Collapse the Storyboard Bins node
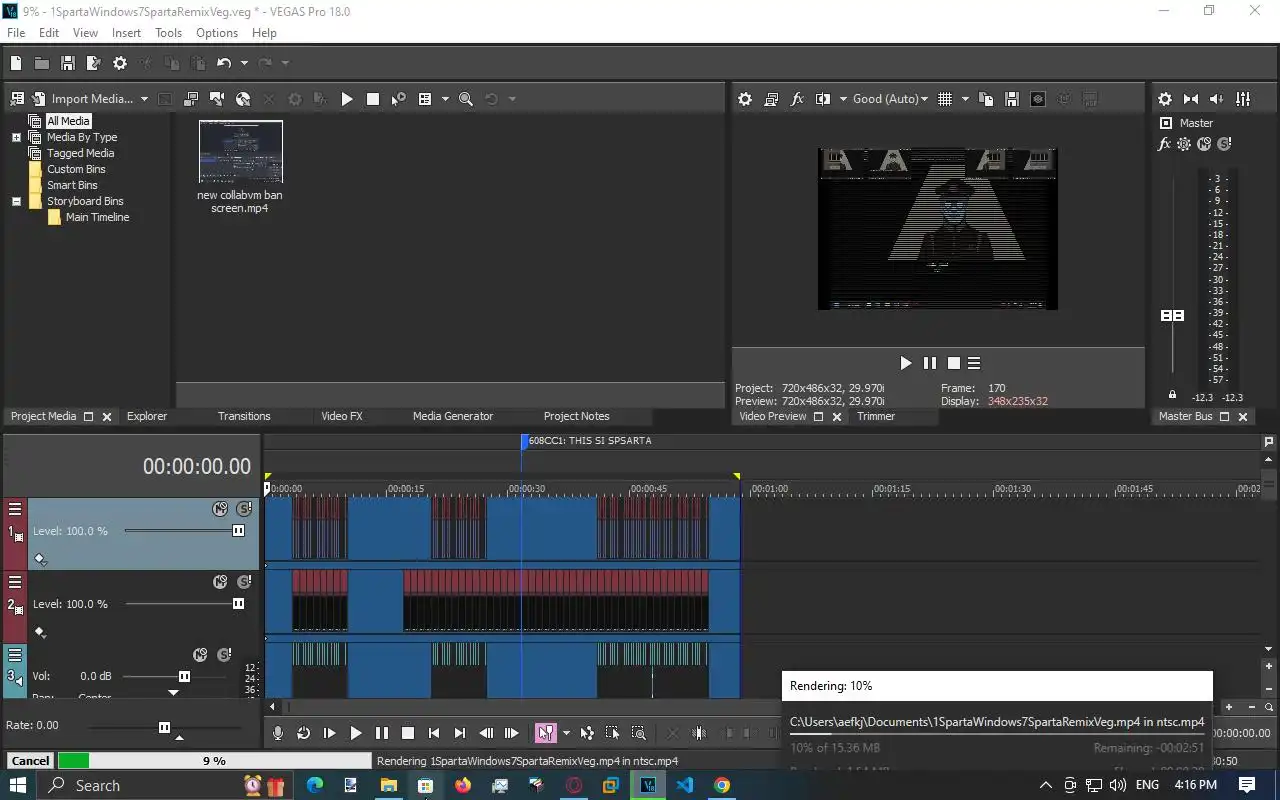This screenshot has height=800, width=1280. point(16,201)
